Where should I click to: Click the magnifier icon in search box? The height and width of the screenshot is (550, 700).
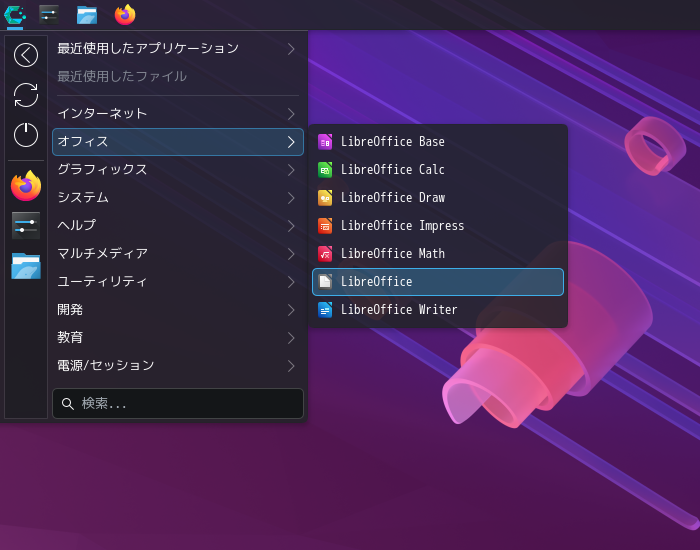click(x=68, y=404)
